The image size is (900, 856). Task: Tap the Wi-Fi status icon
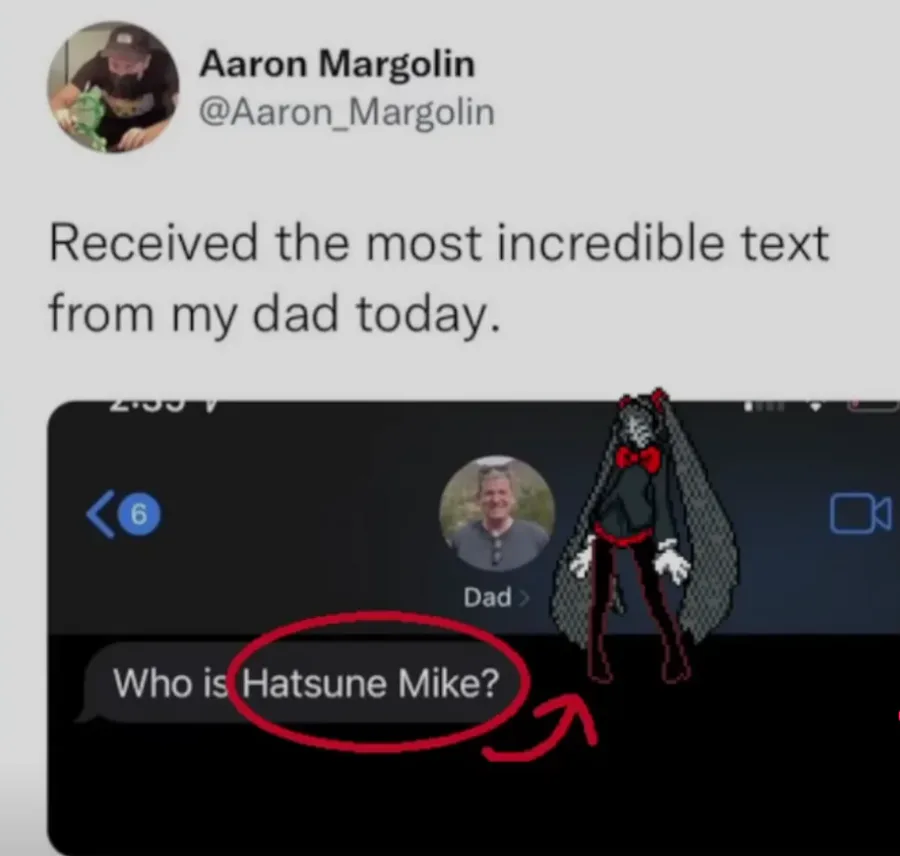tap(815, 405)
